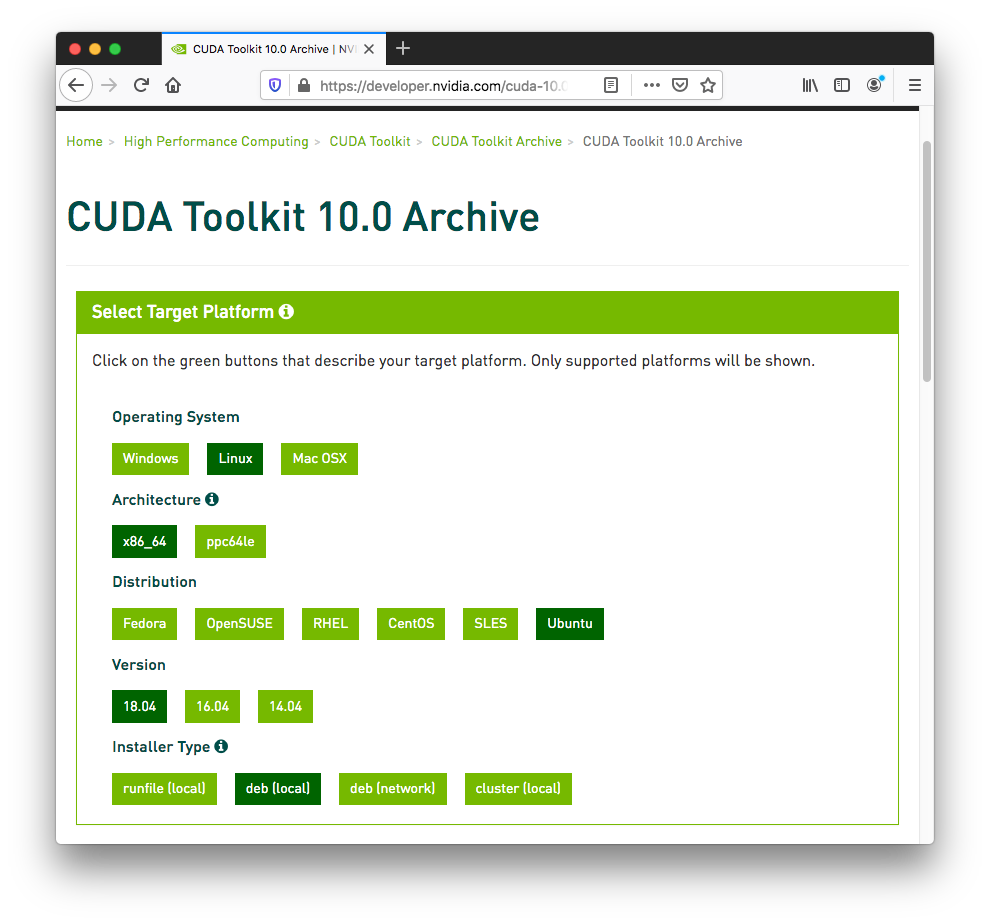Pick CentOS distribution
Viewport: 990px width, 924px height.
click(x=411, y=624)
